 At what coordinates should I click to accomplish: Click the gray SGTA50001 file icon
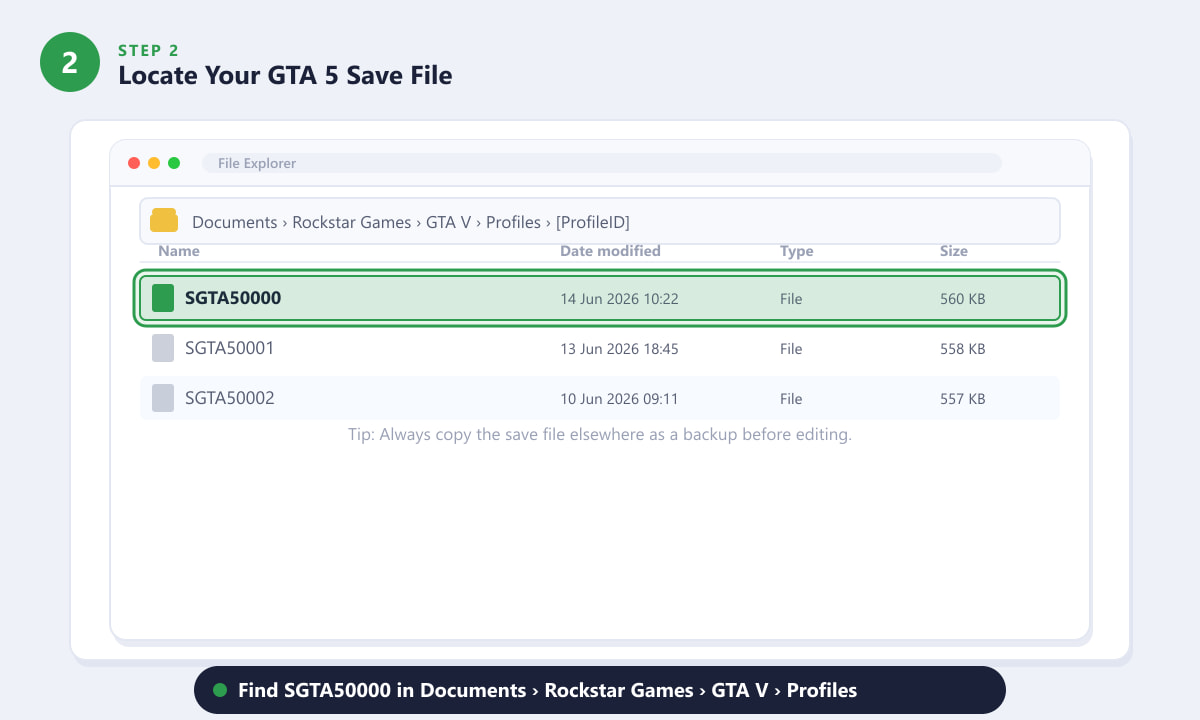(163, 348)
